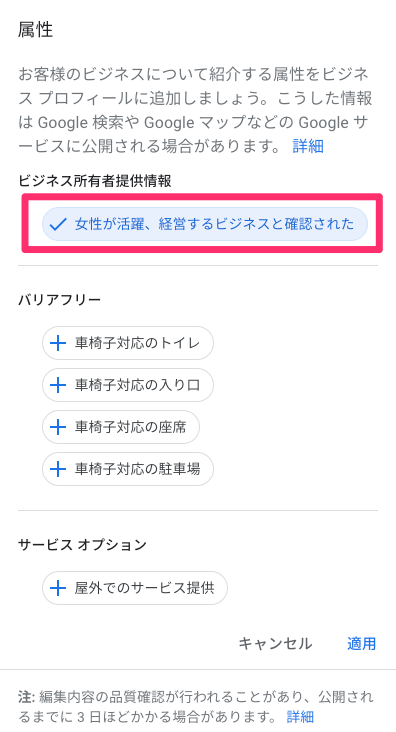Click the 属性 dialog title
396x732 pixels.
(35, 30)
